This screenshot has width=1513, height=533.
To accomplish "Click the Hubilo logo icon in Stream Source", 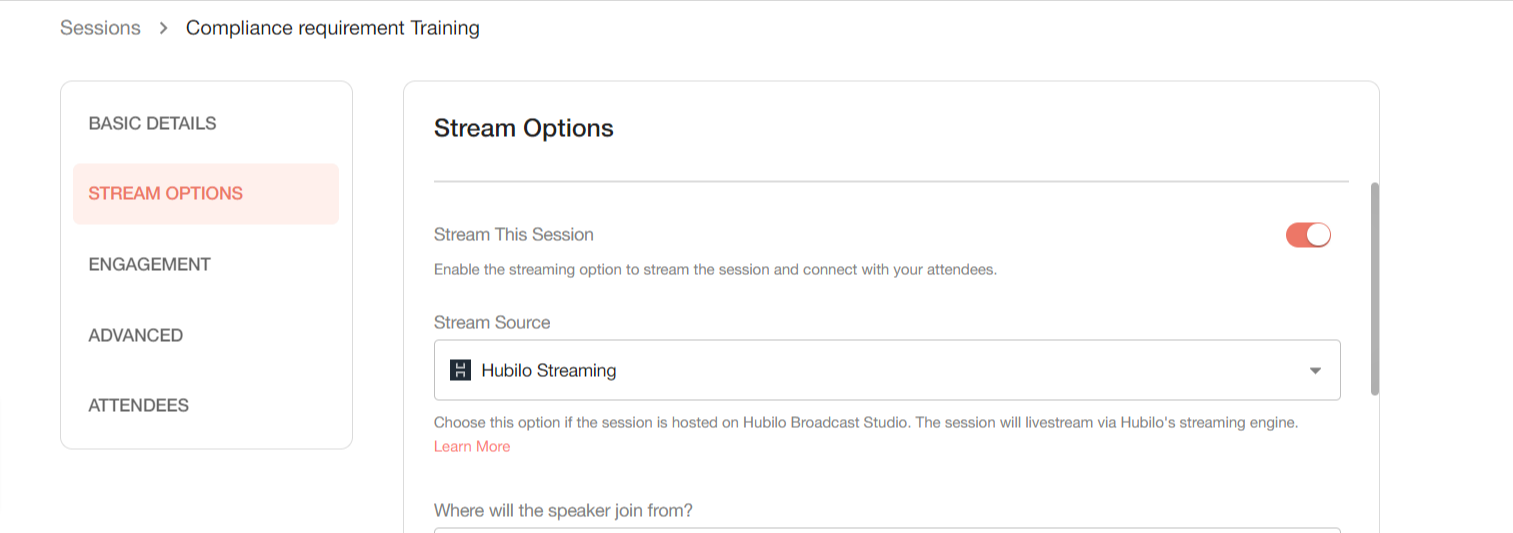I will pos(460,370).
